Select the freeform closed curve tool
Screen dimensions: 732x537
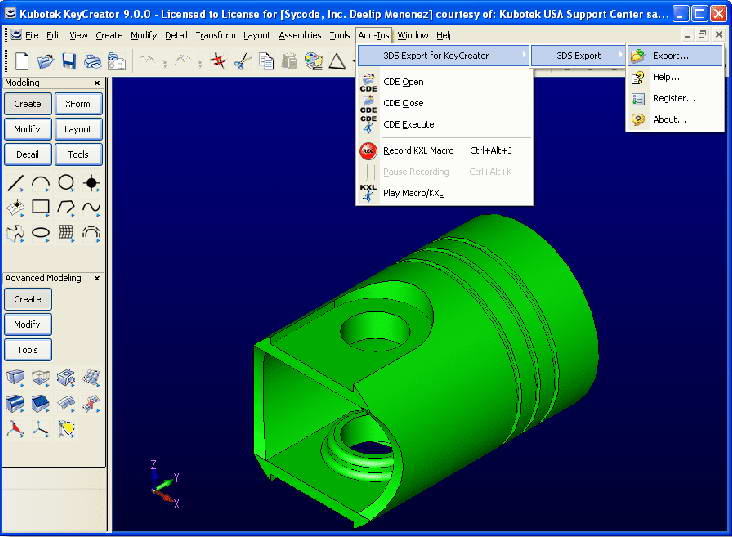16,233
